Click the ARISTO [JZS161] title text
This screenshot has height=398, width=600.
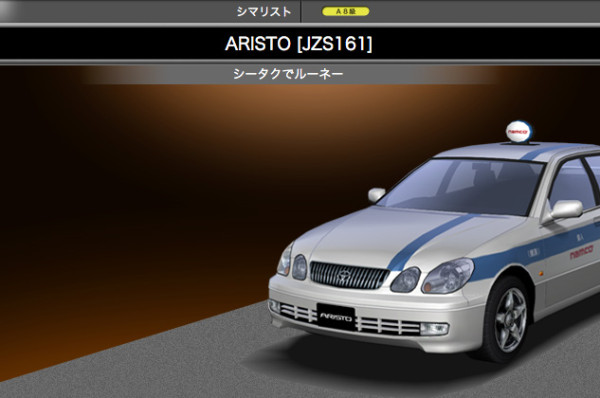click(x=298, y=44)
